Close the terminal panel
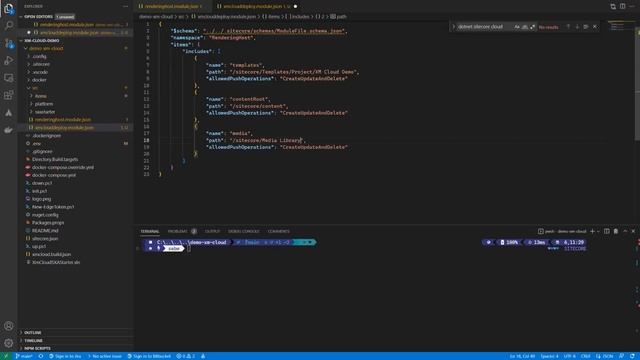Viewport: 640px width, 360px height. click(x=633, y=231)
